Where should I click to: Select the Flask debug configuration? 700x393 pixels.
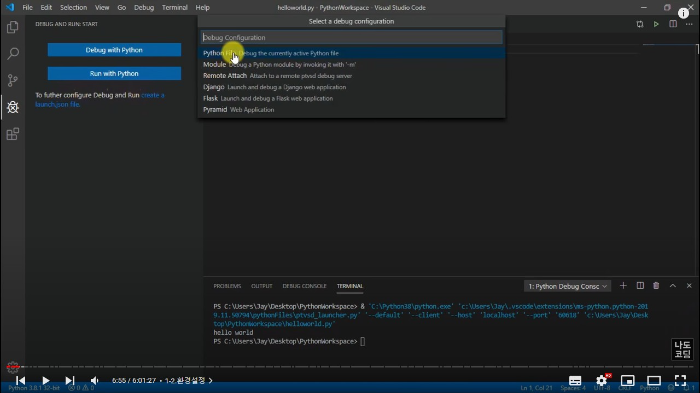coord(352,98)
